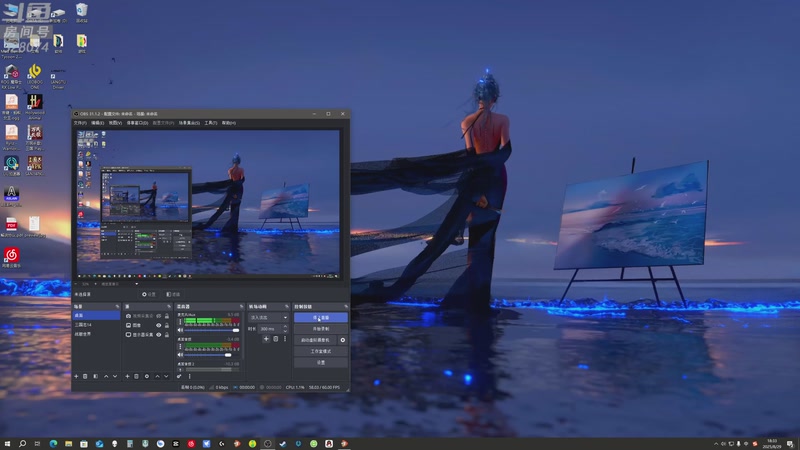800x450 pixels.
Task: Open Recycle Bin desktop icon
Action: point(82,13)
